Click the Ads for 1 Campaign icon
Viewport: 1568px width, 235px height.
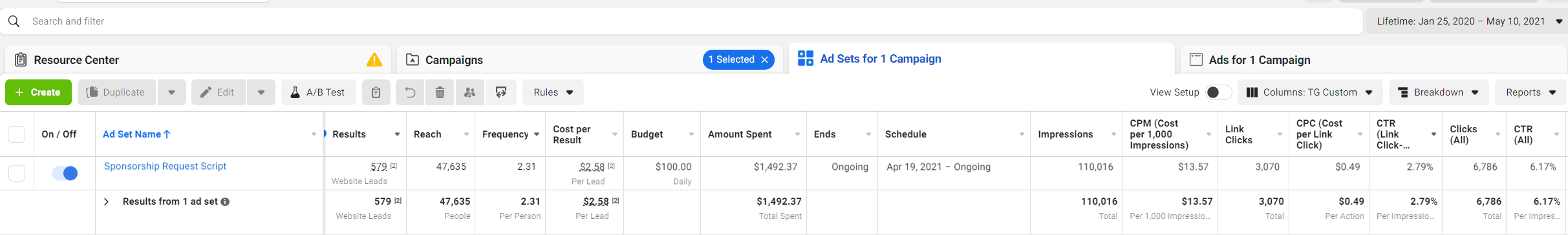pos(1196,59)
